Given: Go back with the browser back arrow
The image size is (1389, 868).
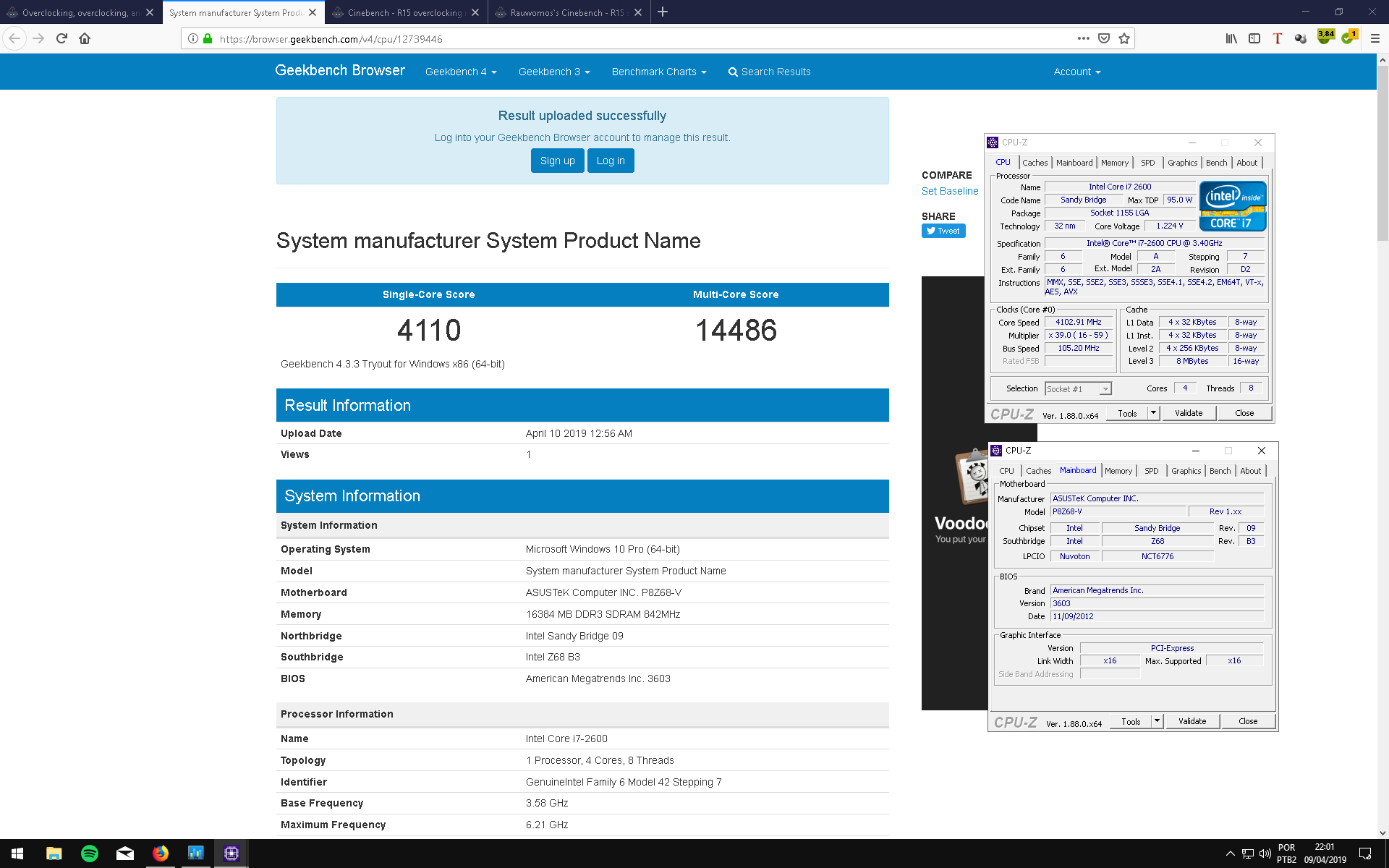Looking at the screenshot, I should (15, 38).
